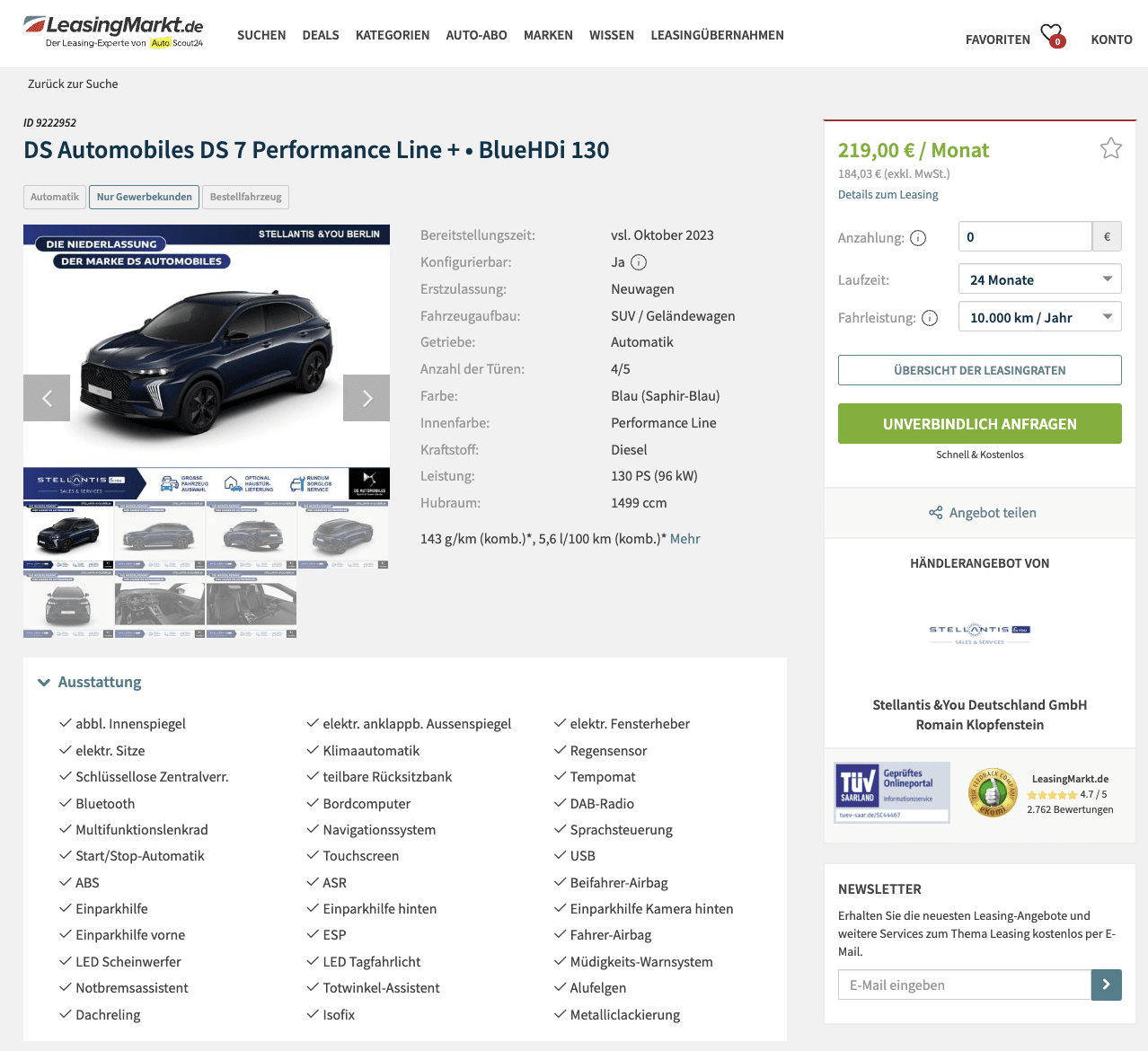Open Details zum Leasing link
Screen dimensions: 1148x1051
tap(888, 194)
